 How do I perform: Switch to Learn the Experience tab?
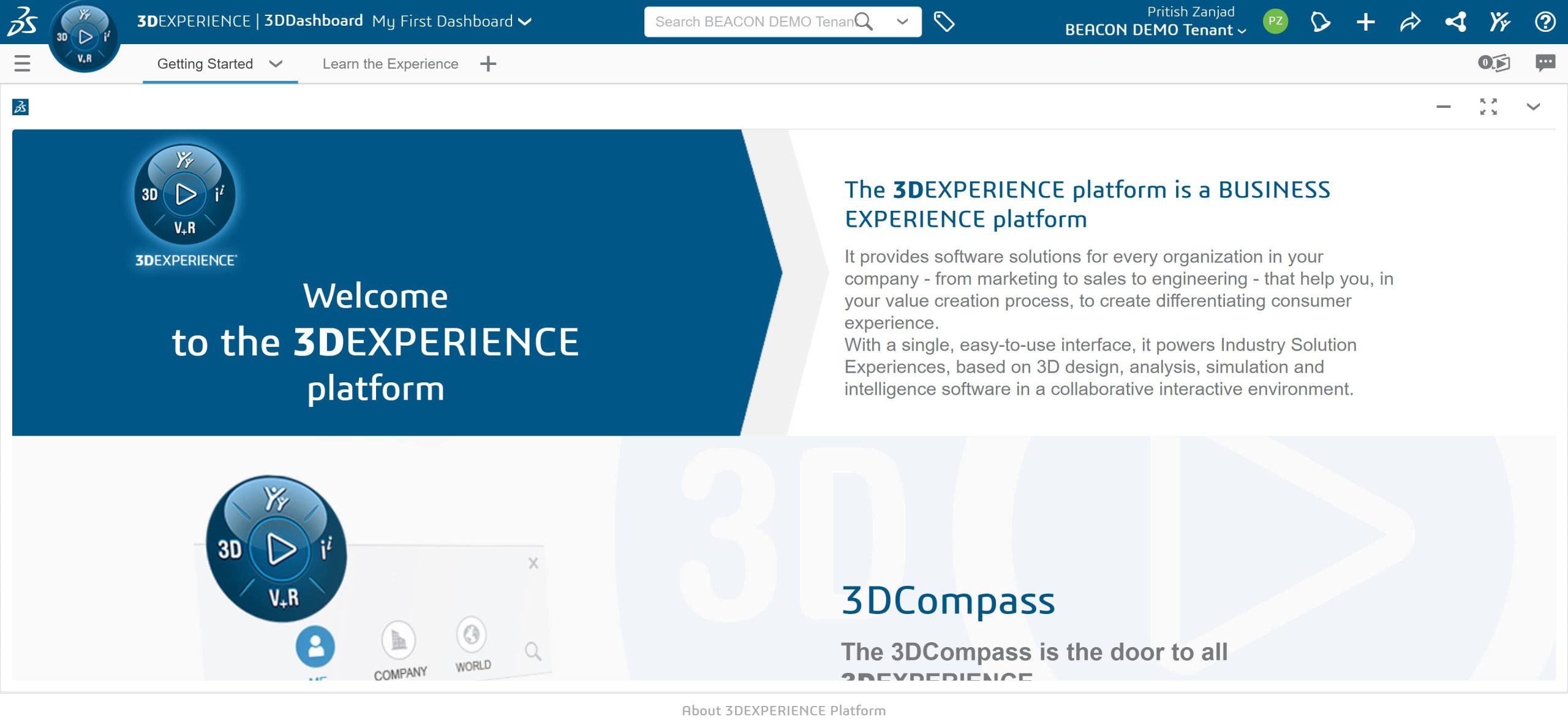tap(390, 64)
